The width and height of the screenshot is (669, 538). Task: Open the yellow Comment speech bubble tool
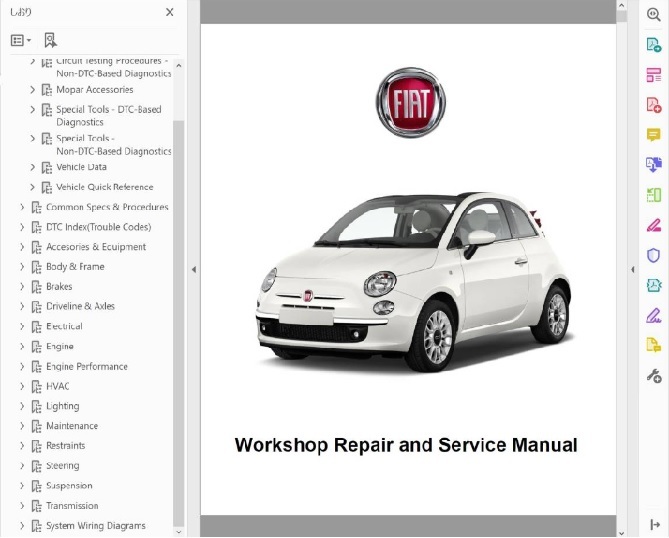[654, 135]
